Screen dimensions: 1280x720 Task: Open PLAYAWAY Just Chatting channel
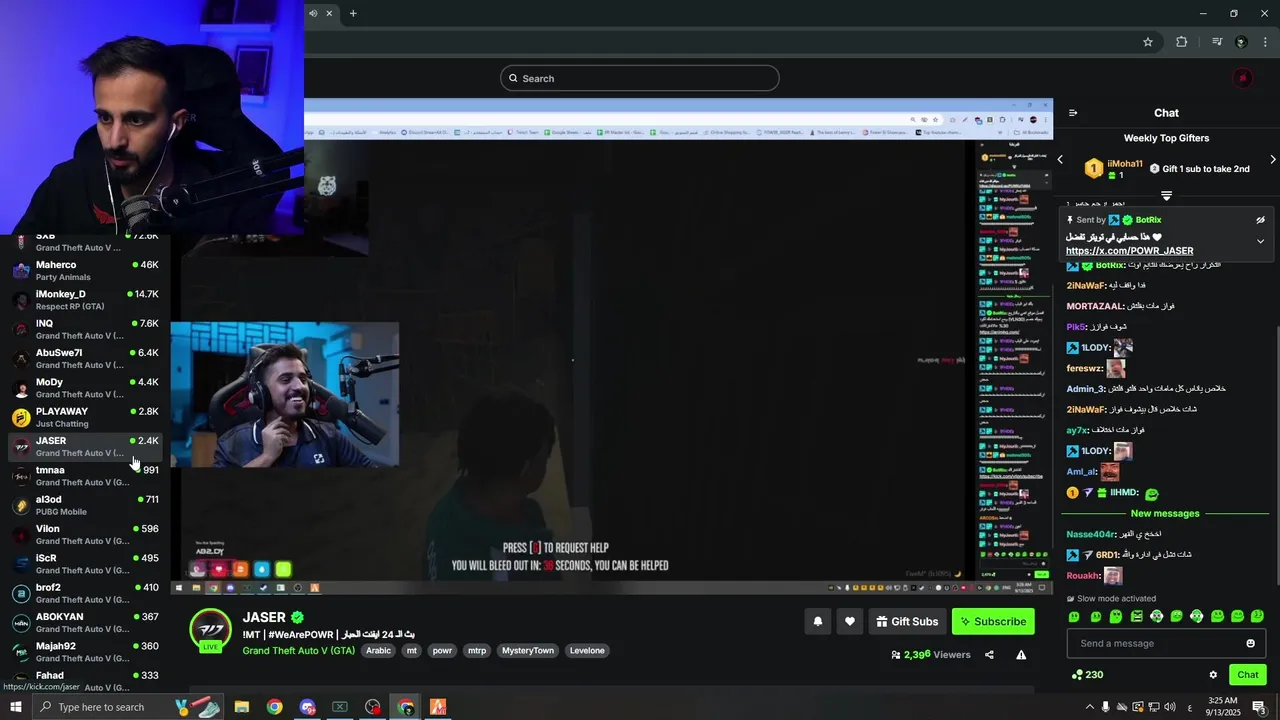tap(85, 417)
